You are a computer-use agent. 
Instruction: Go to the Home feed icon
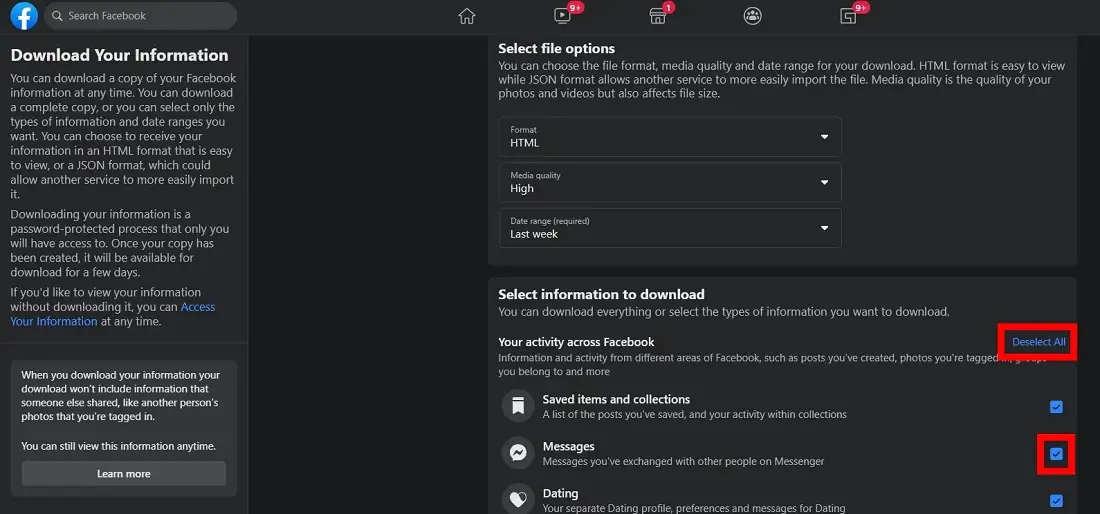point(466,16)
